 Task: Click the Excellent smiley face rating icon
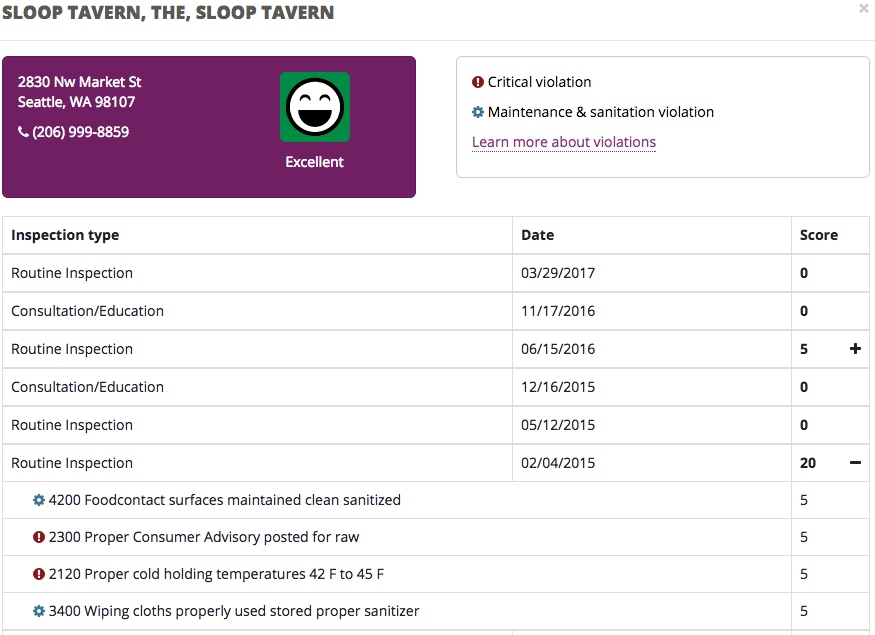314,106
